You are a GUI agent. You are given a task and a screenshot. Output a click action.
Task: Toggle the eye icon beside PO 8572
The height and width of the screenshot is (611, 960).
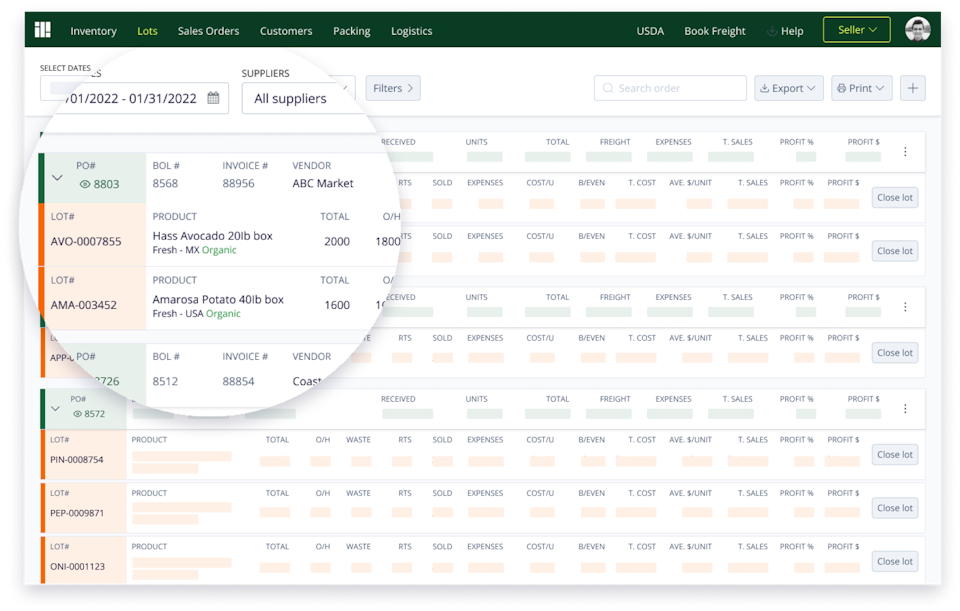(x=77, y=414)
